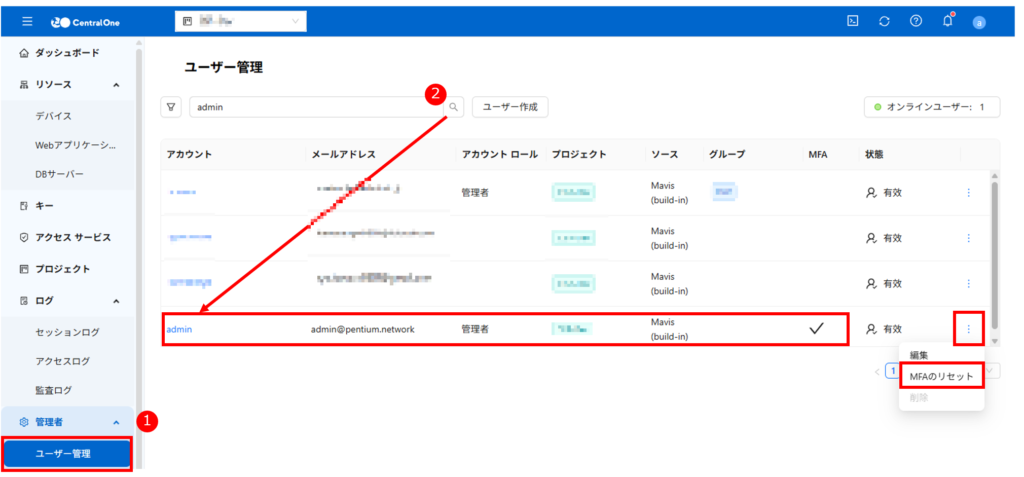This screenshot has height=477, width=1024.
Task: Open the terminal console icon
Action: pyautogui.click(x=853, y=21)
